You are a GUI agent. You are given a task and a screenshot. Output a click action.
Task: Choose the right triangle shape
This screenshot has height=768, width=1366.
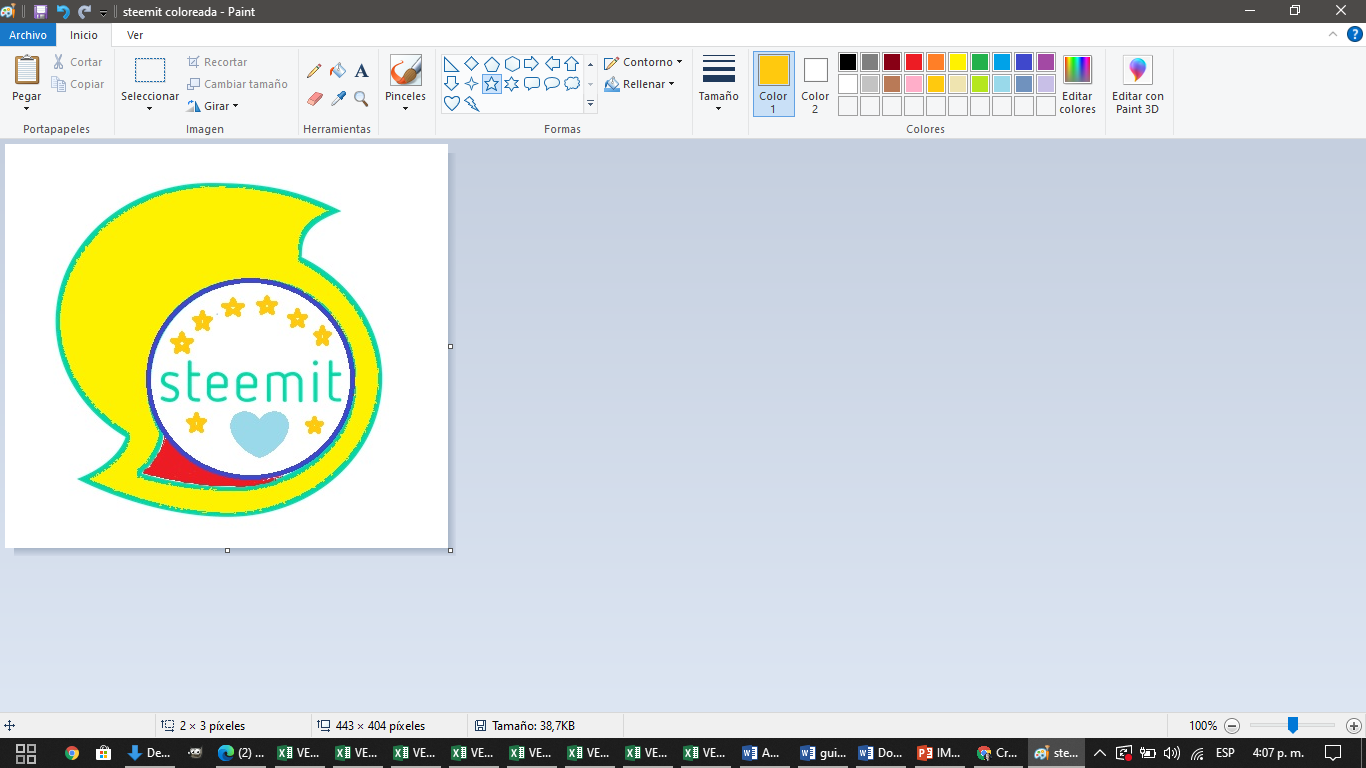[452, 64]
